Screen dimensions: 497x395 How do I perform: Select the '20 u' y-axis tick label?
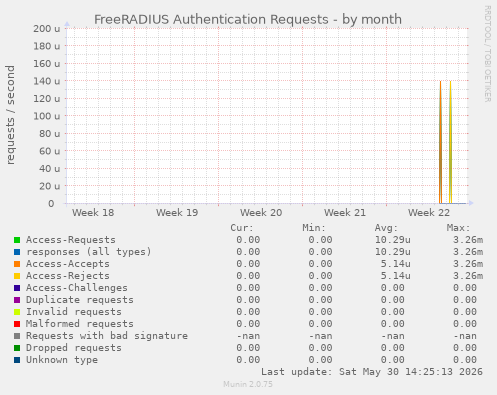click(x=50, y=186)
